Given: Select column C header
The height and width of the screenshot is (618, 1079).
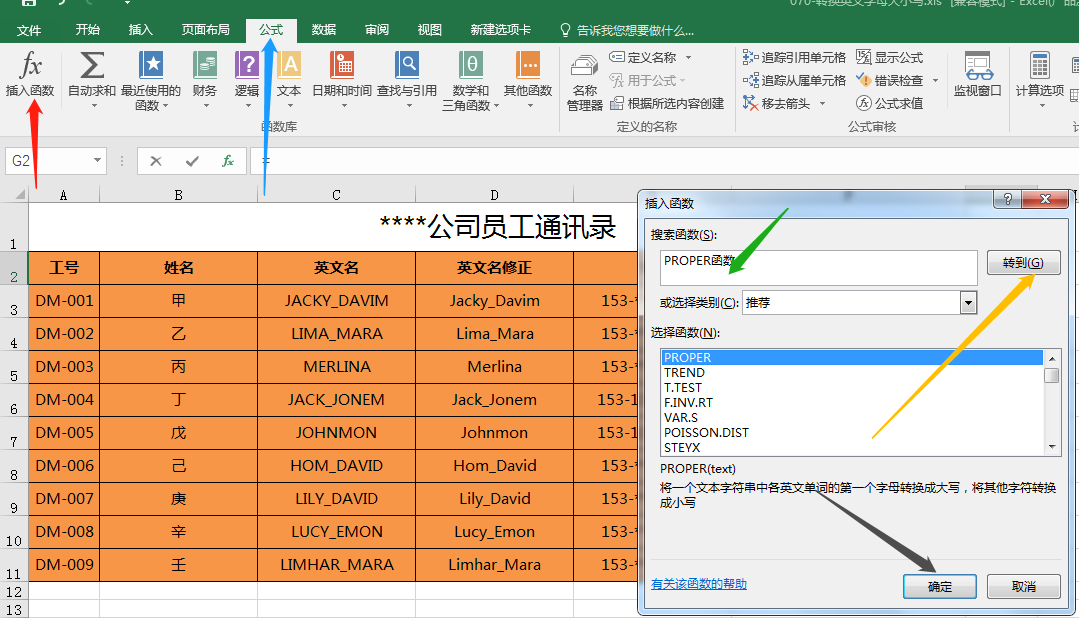Looking at the screenshot, I should 336,195.
